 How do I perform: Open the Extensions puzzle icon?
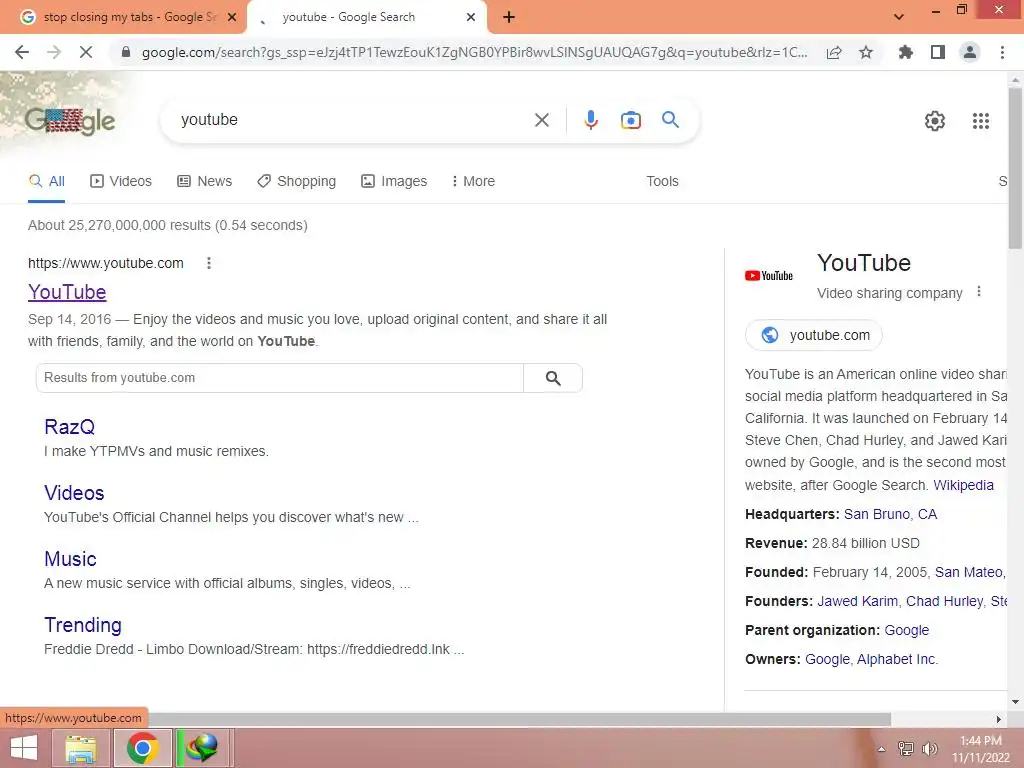[x=905, y=52]
